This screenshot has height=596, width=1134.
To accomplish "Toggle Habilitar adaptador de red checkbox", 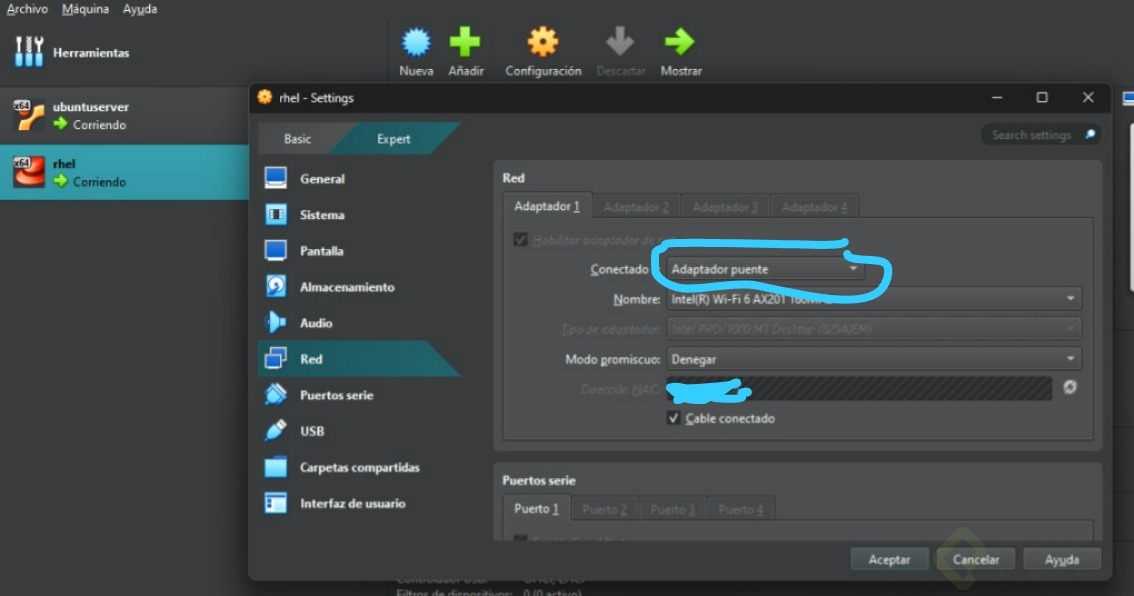I will click(520, 239).
